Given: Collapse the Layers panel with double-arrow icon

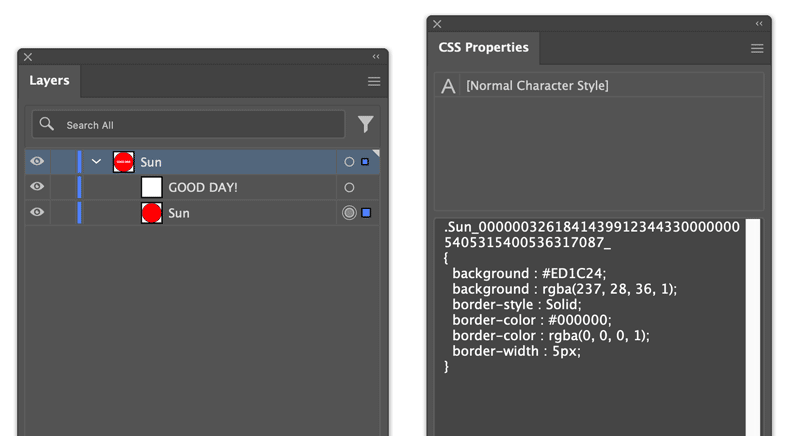Looking at the screenshot, I should pos(376,56).
